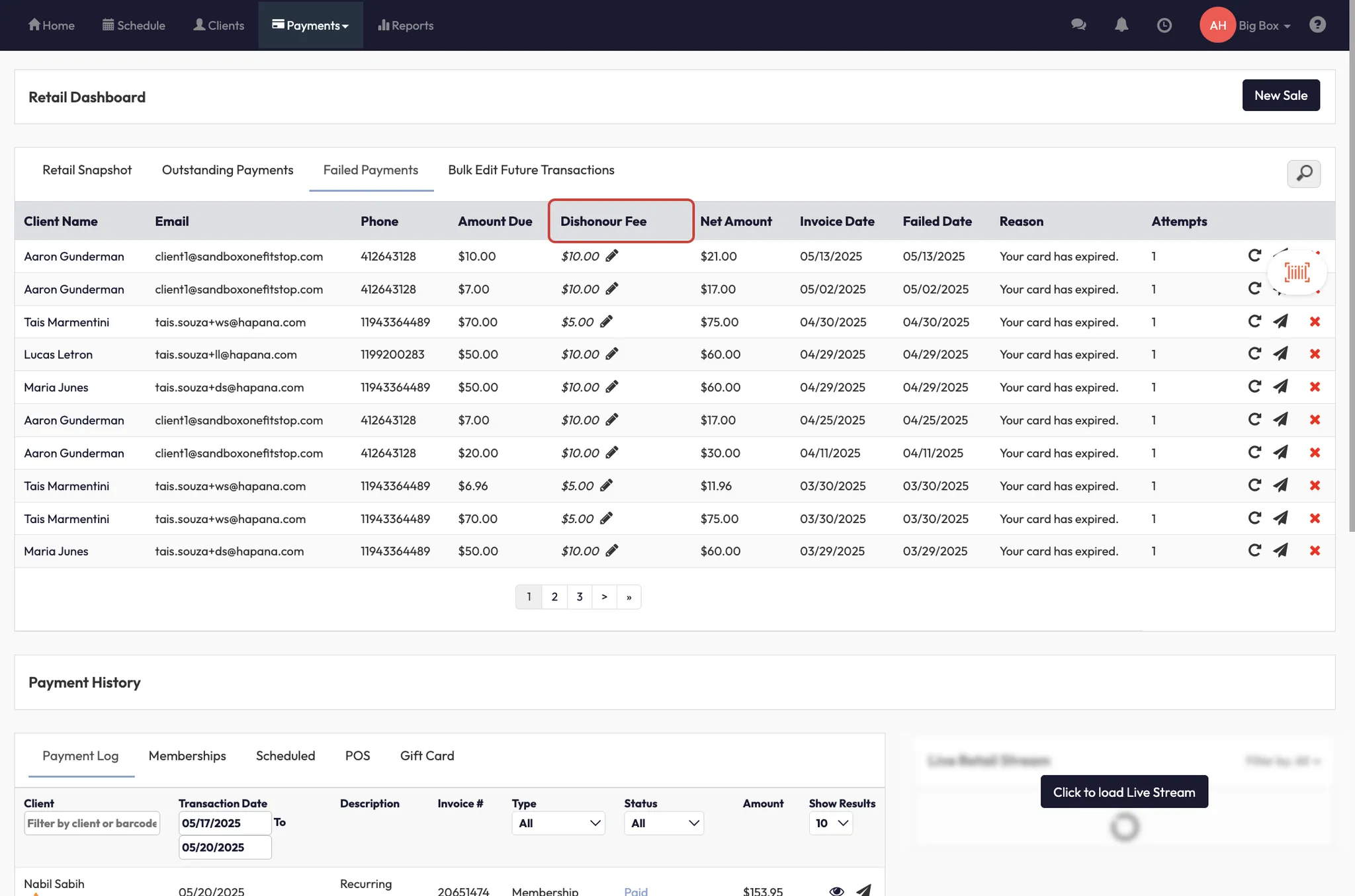This screenshot has height=896, width=1355.
Task: Expand the Show Results dropdown
Action: pos(831,823)
